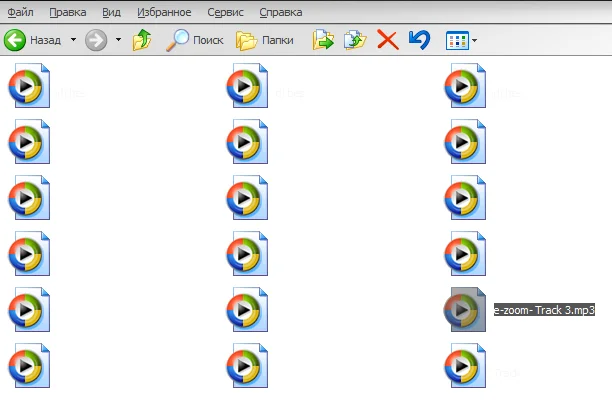
Task: Click the Move To folder icon
Action: pyautogui.click(x=323, y=40)
